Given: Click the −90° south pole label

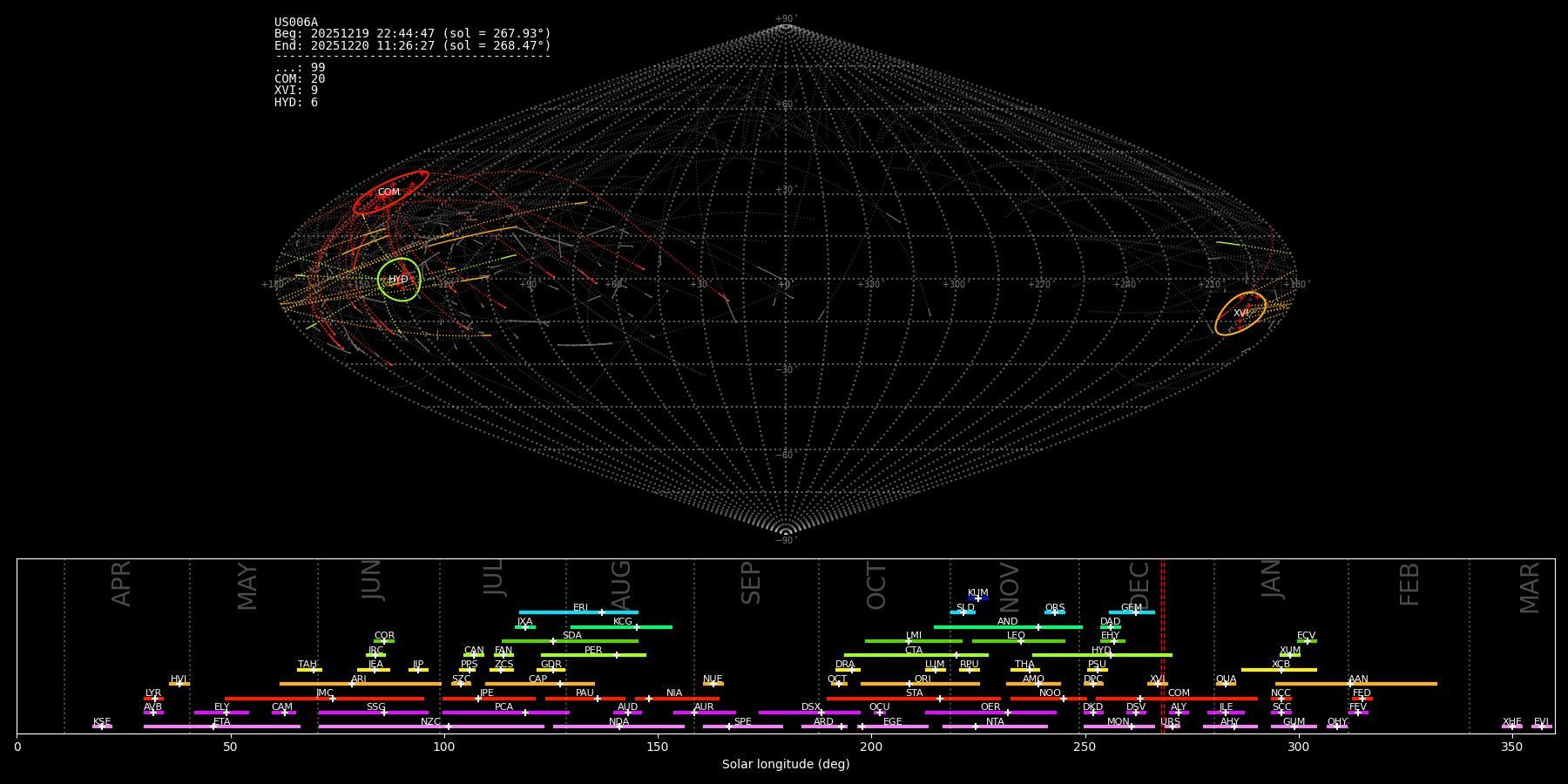Looking at the screenshot, I should (x=786, y=541).
